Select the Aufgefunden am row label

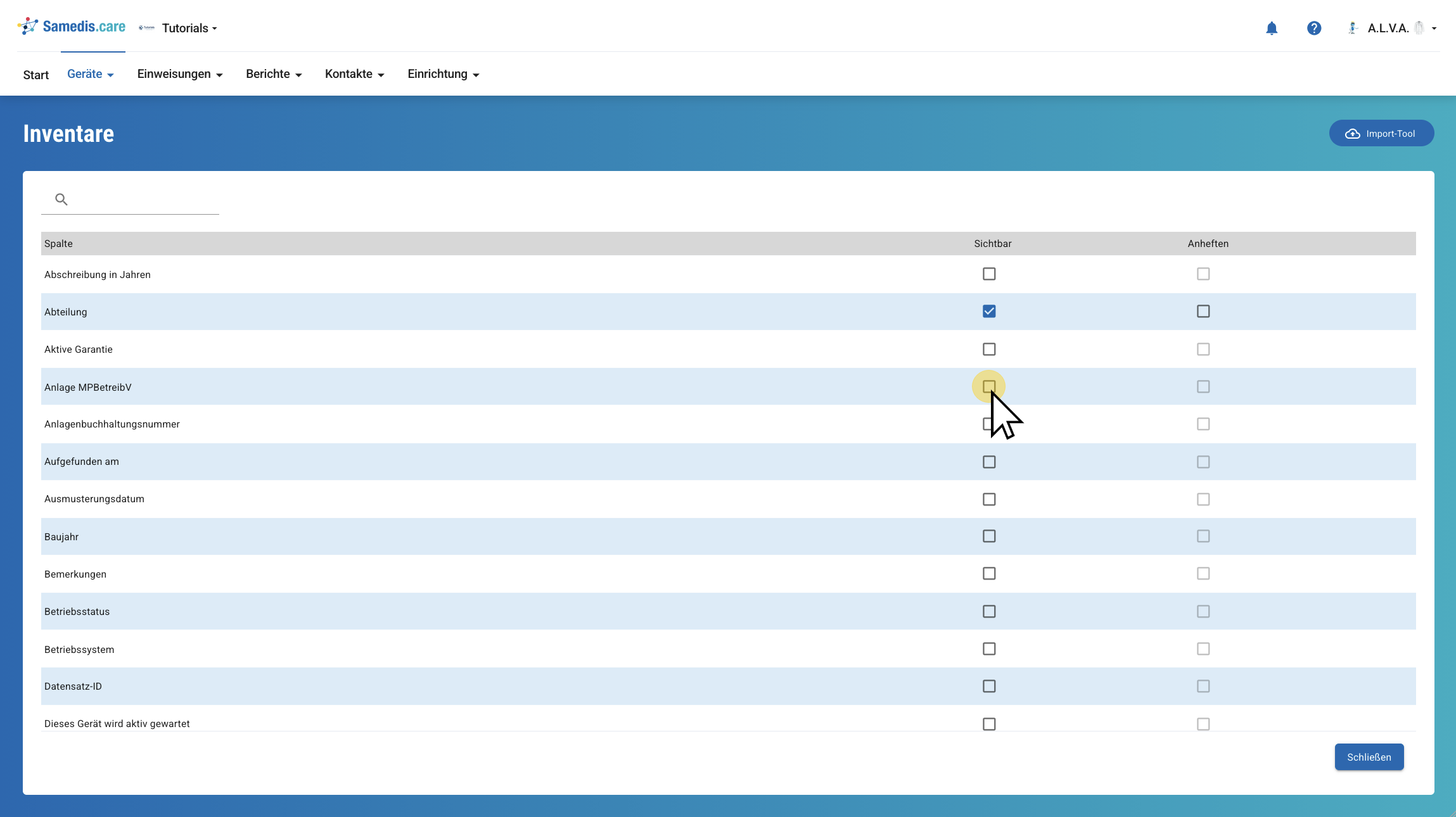click(x=82, y=462)
